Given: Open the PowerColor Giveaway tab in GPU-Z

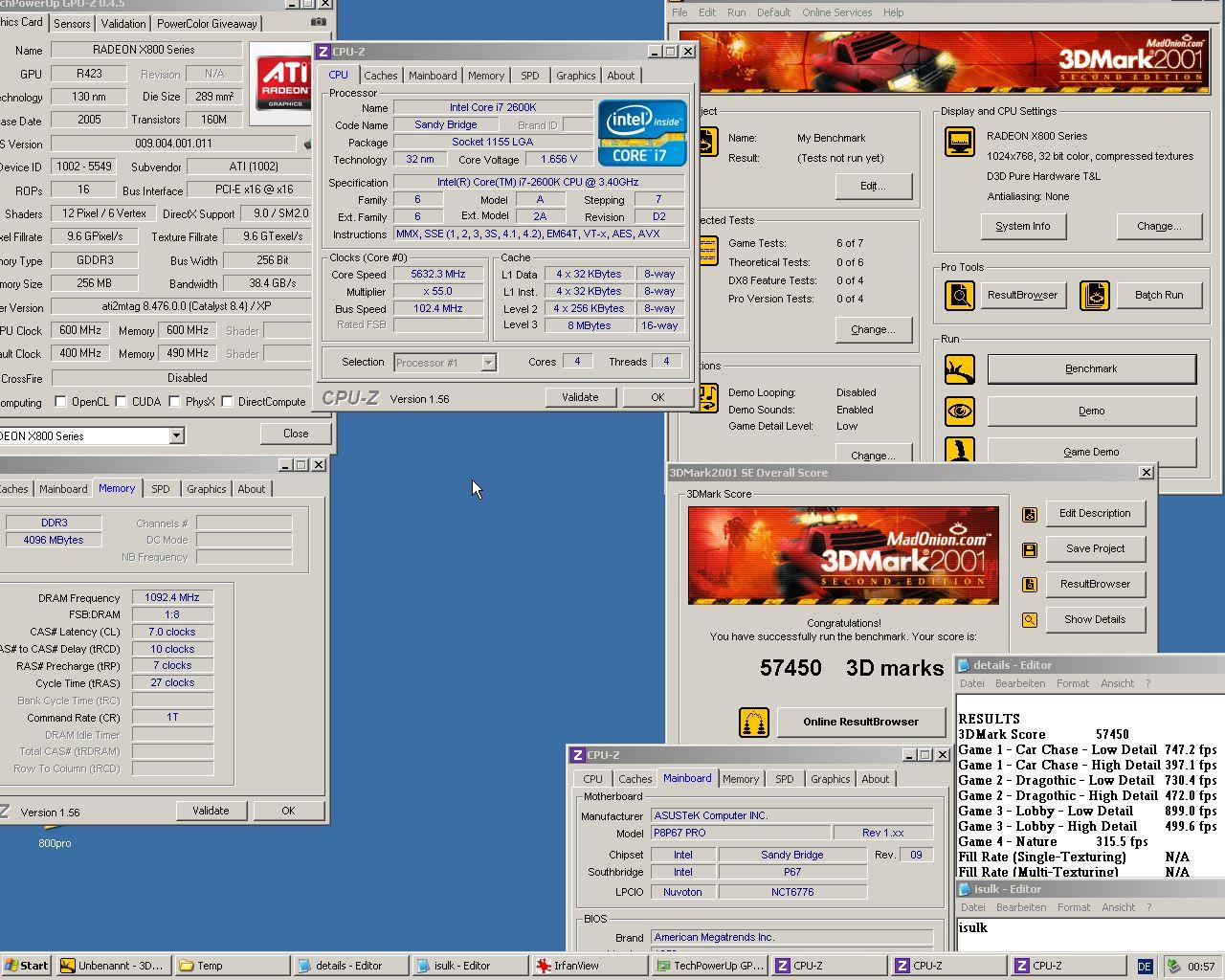Looking at the screenshot, I should [x=207, y=23].
